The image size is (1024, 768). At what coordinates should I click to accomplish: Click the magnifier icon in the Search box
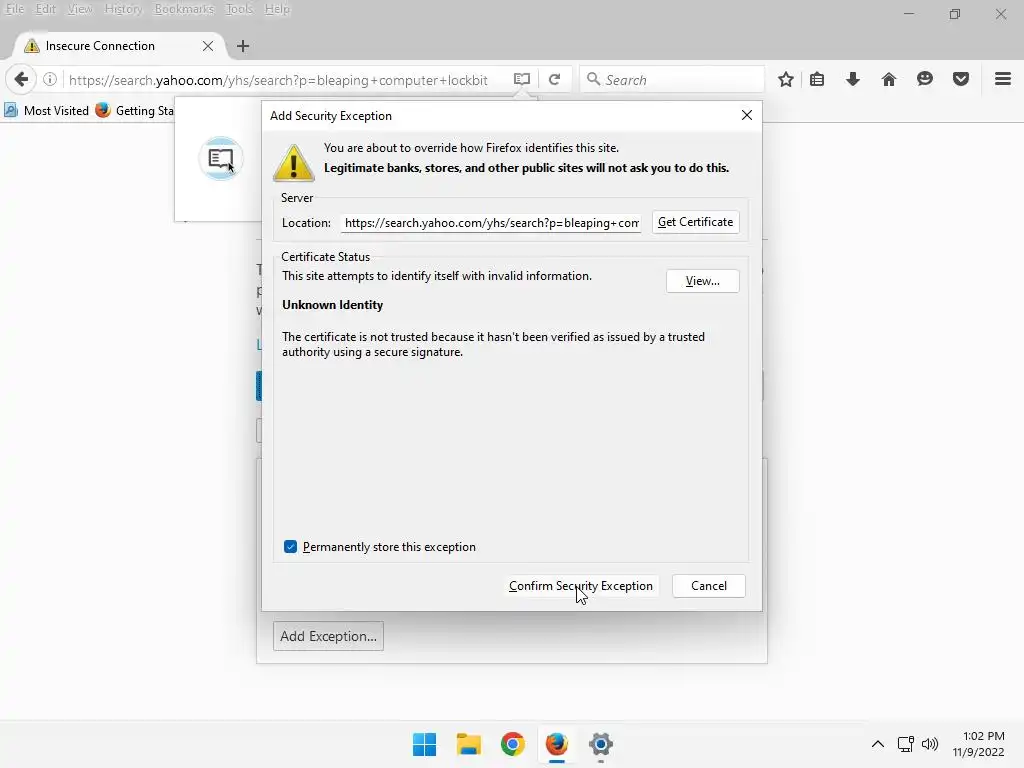(x=593, y=80)
